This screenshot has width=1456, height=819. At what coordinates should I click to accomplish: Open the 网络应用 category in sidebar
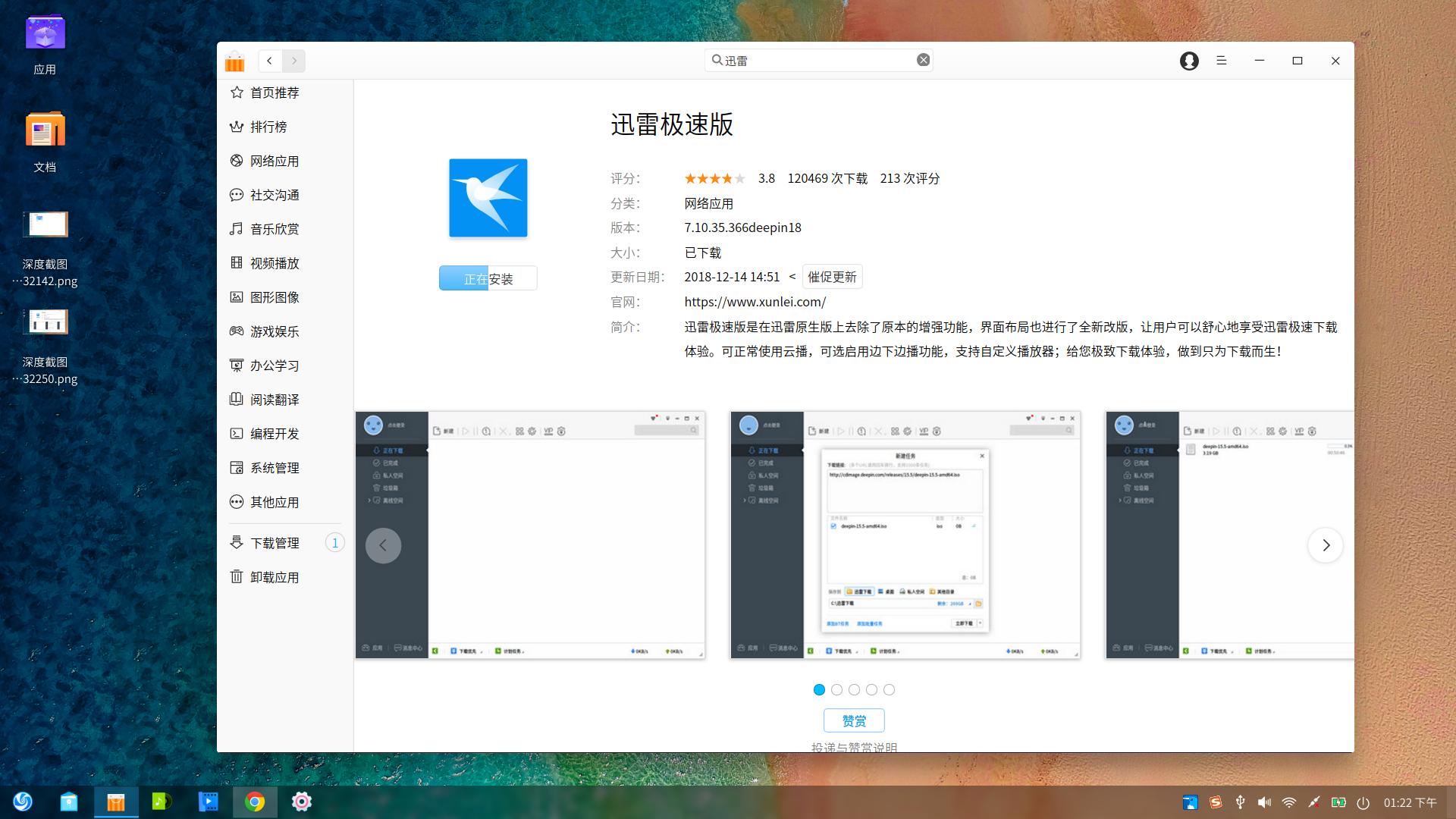click(x=274, y=161)
